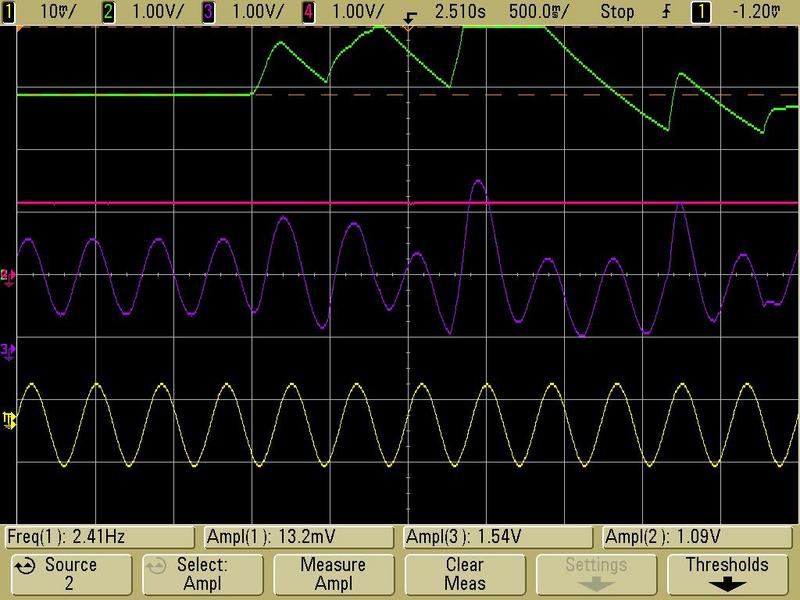
Task: Open the Select: Ampl measurement selector
Action: pos(202,573)
